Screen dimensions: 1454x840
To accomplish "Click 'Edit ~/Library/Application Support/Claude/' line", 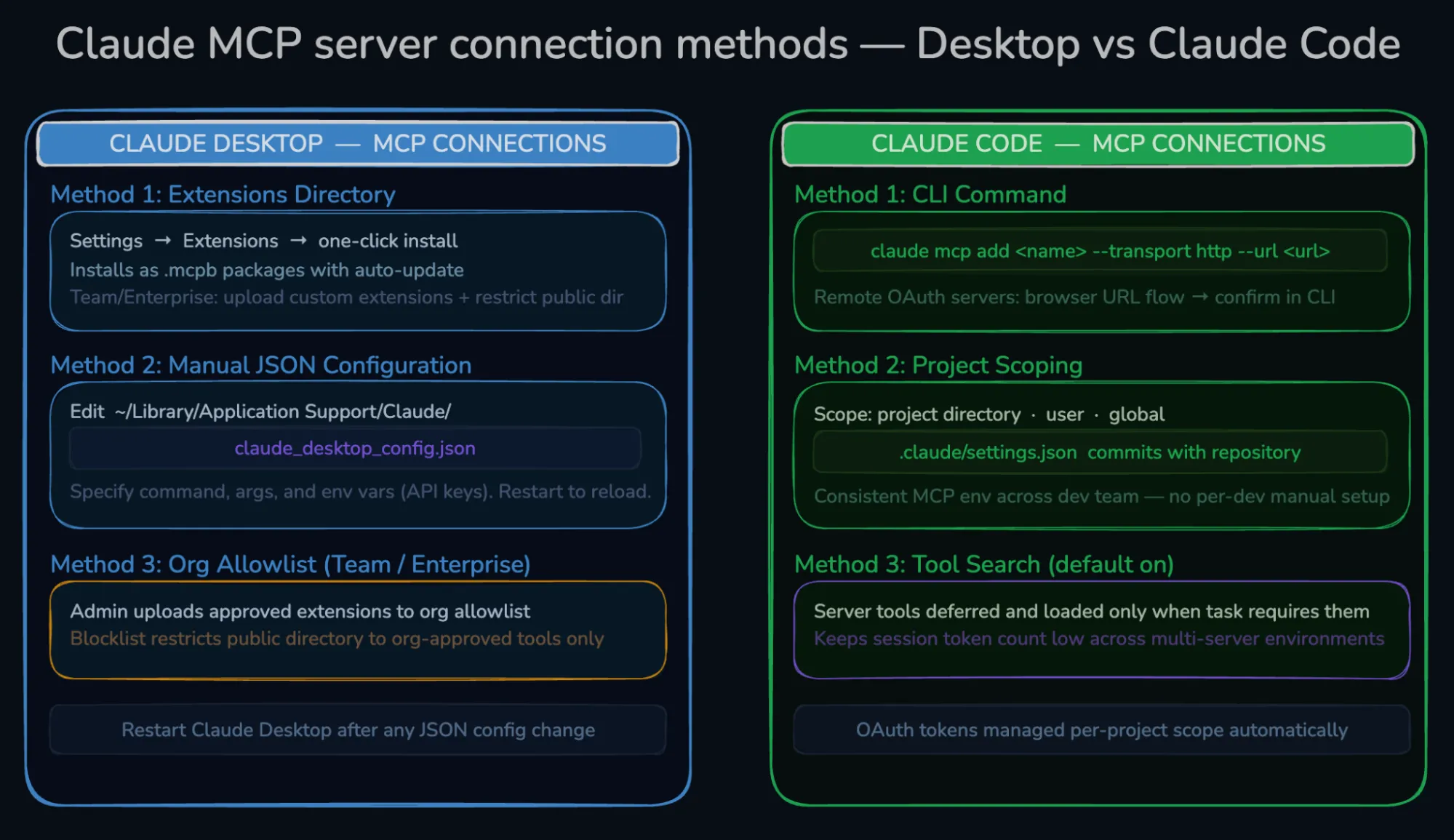I will coord(260,412).
